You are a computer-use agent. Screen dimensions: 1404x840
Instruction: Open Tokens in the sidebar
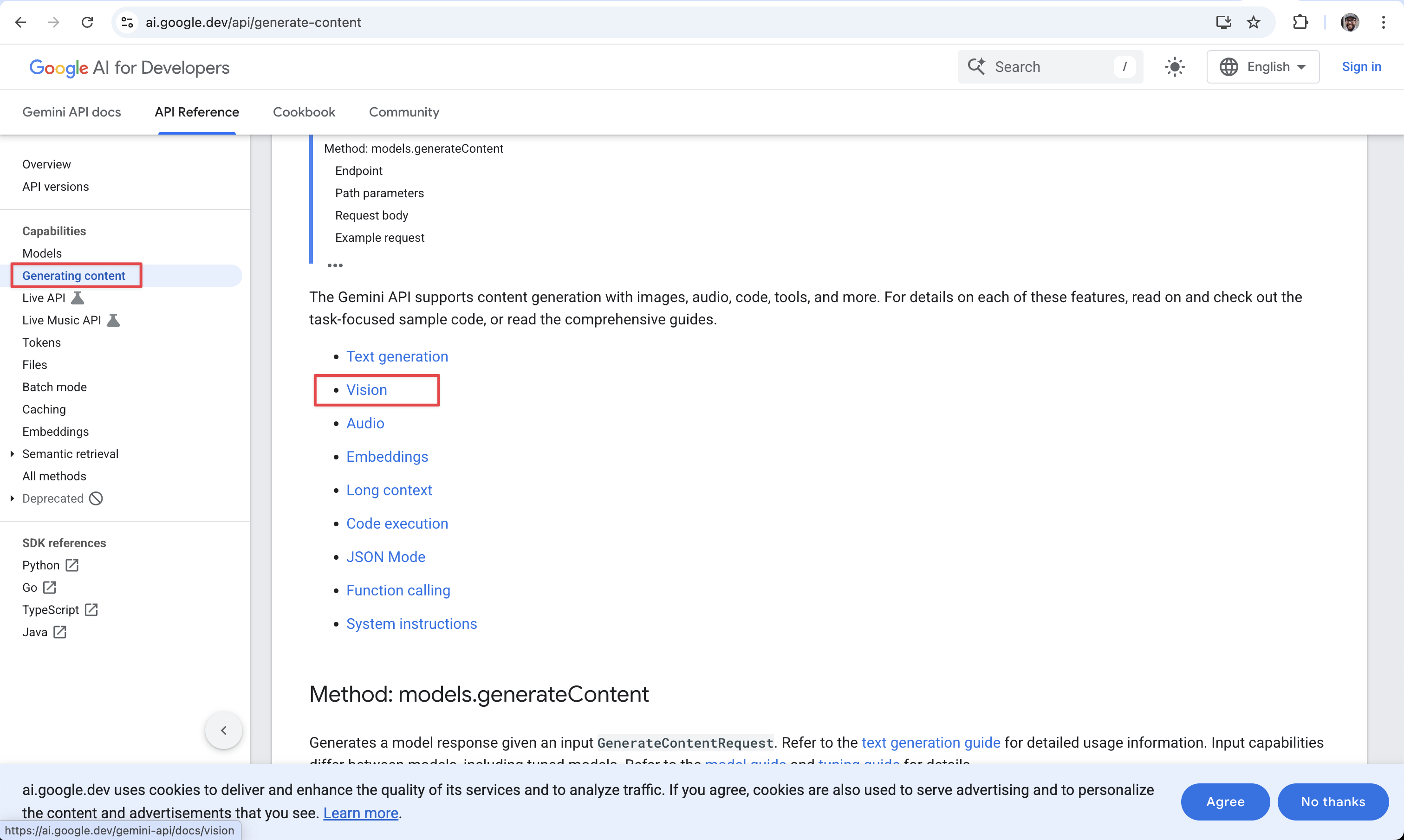41,342
